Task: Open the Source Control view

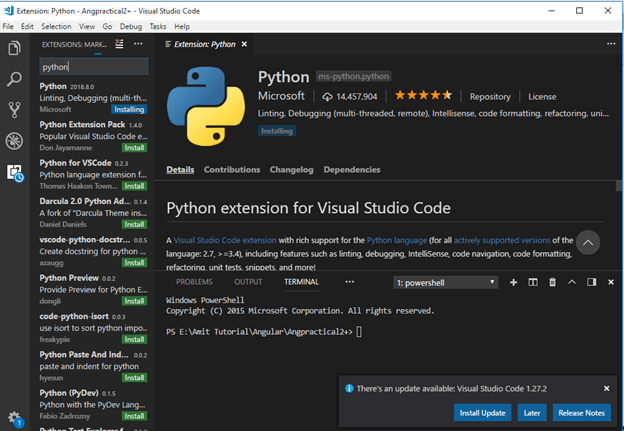Action: (14, 109)
